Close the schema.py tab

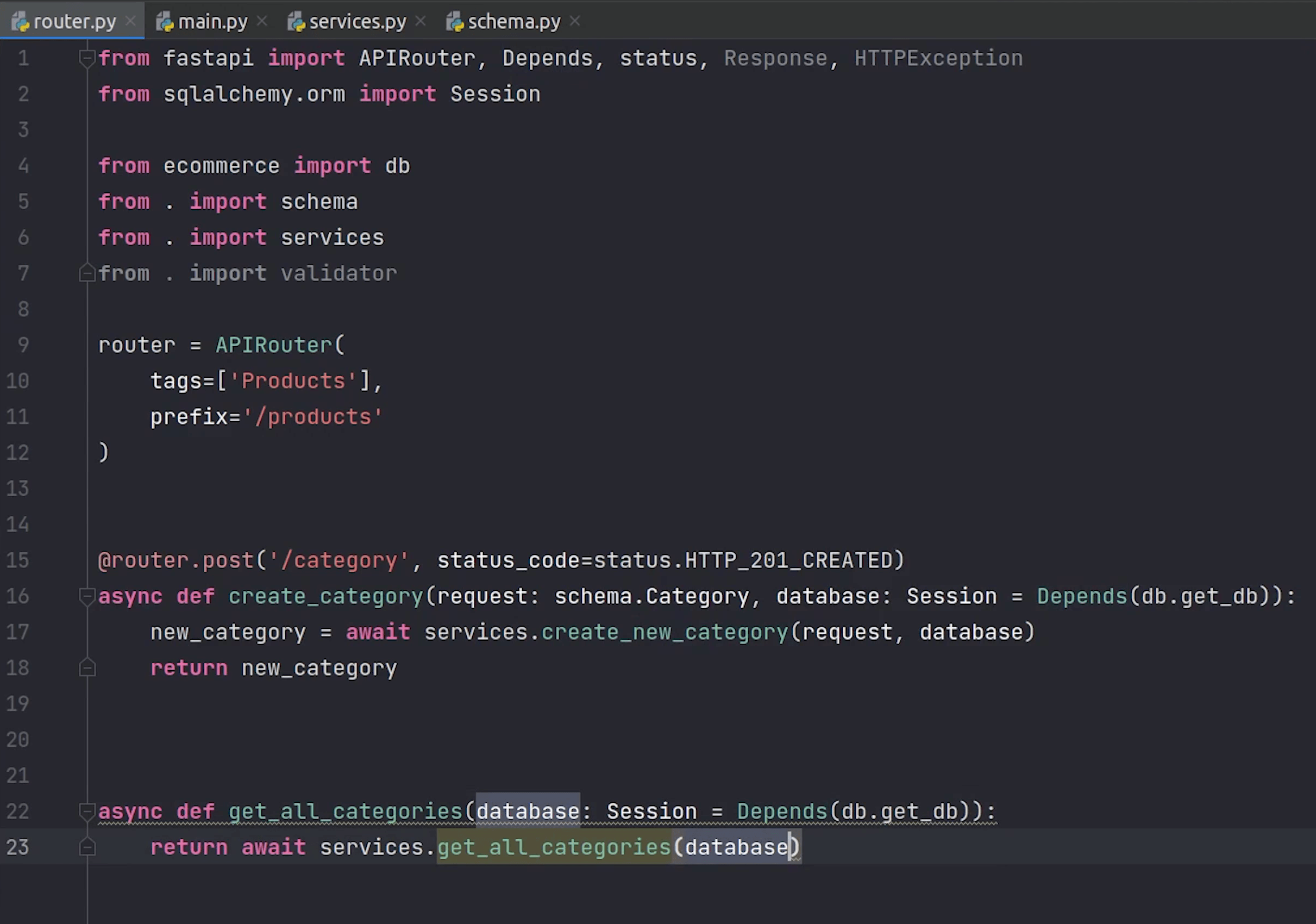575,21
